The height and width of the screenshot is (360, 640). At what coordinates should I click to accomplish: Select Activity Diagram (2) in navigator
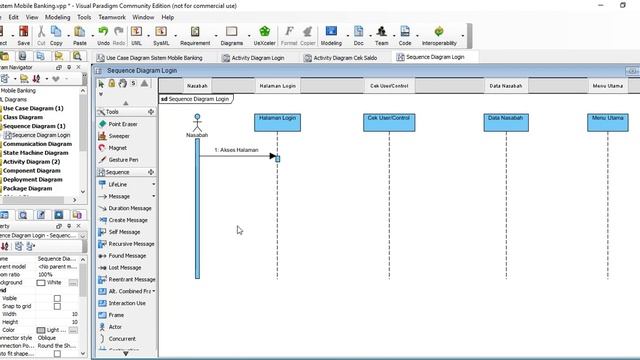(31, 162)
